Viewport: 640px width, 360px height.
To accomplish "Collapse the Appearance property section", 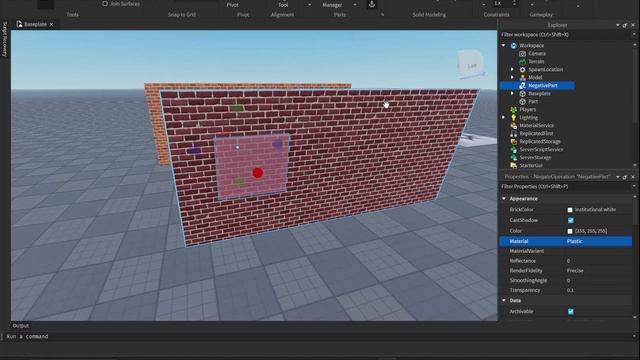I will (504, 199).
